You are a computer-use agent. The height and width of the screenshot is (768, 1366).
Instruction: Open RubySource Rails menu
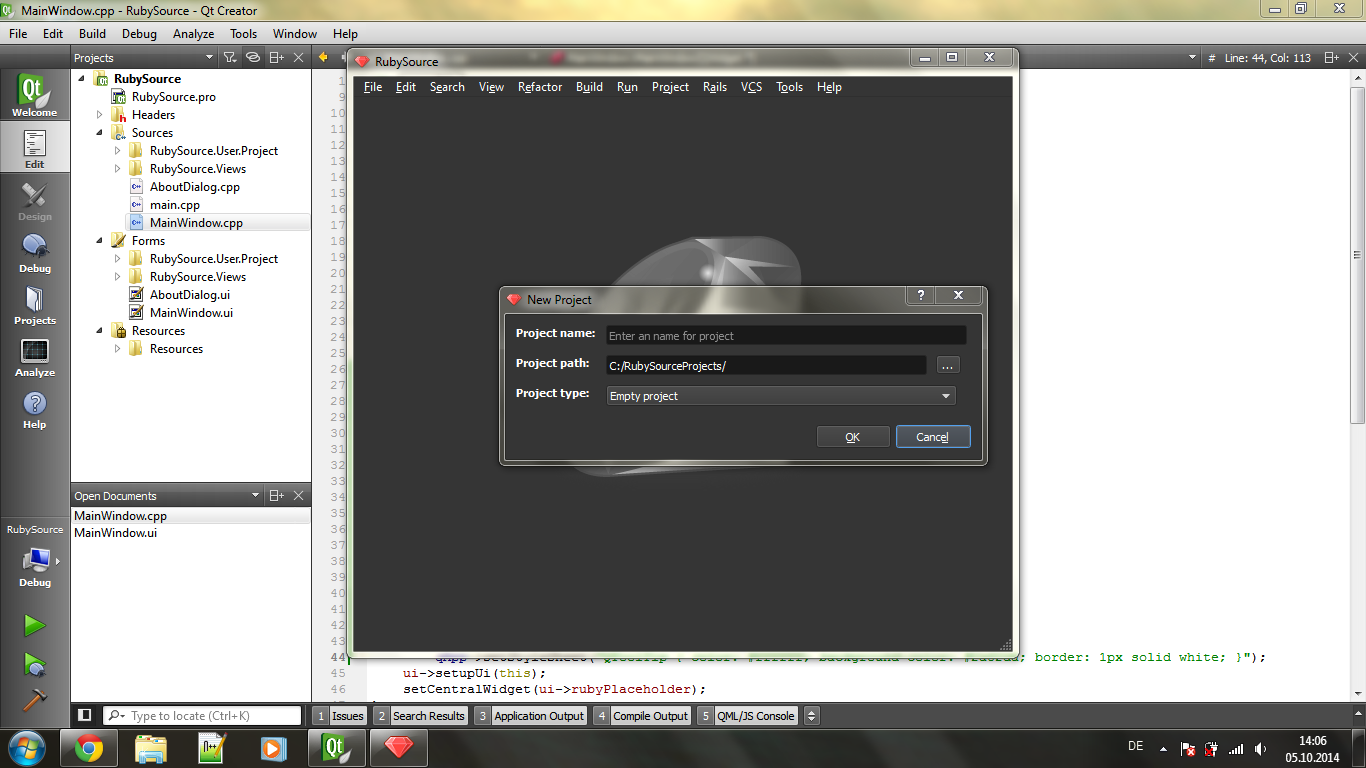715,87
